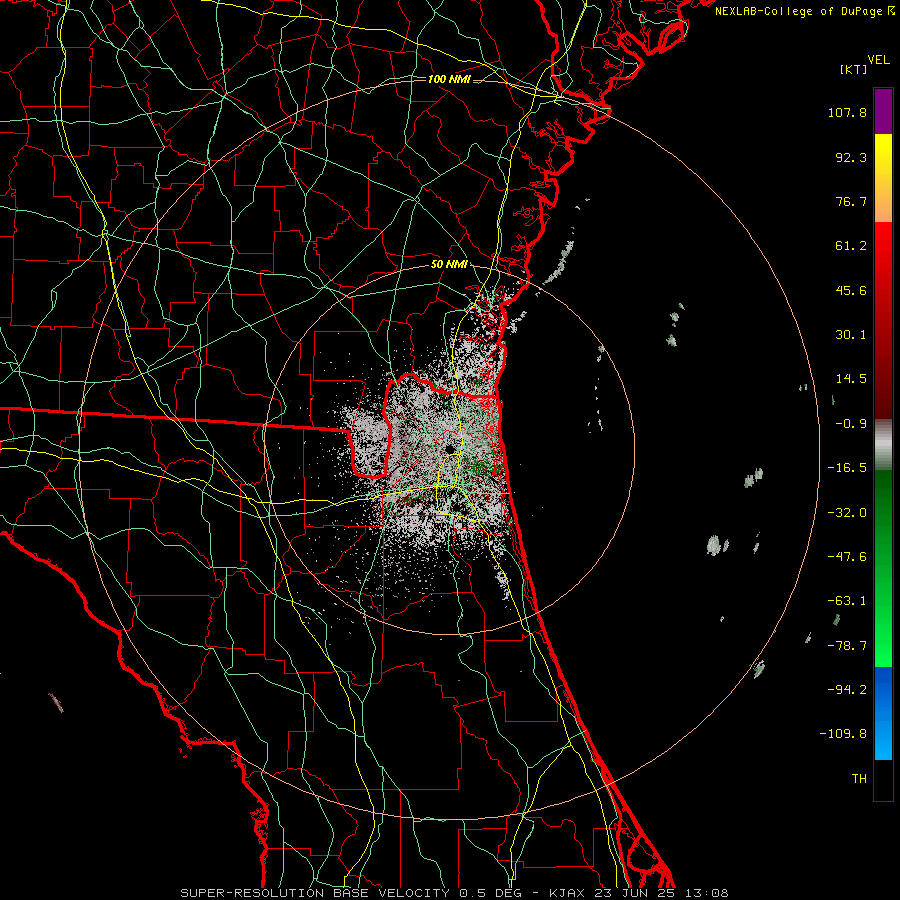Select the -32.0 legend value
The image size is (900, 900).
point(847,513)
